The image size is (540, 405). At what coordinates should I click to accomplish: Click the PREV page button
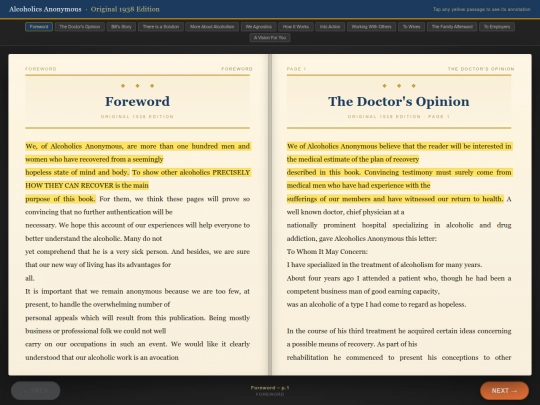35,391
